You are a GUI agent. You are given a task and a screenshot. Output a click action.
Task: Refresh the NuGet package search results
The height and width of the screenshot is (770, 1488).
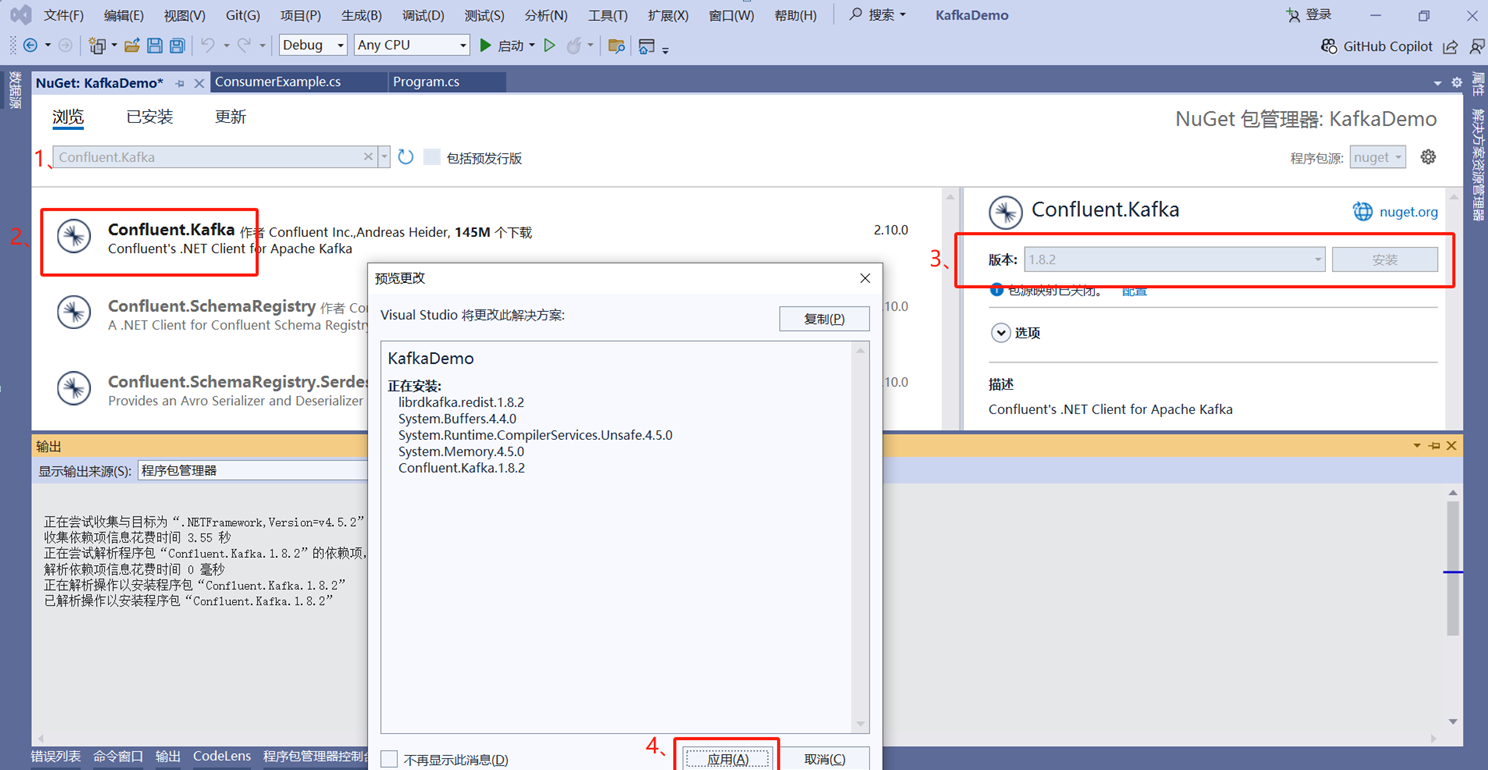[x=405, y=157]
